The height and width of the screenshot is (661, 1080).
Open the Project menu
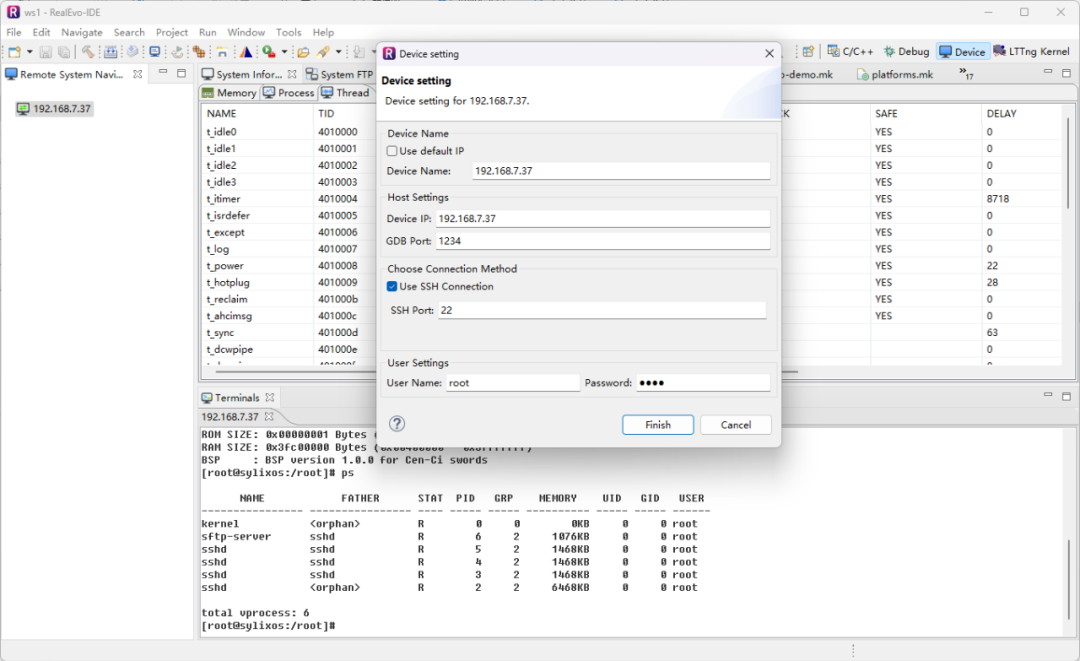pyautogui.click(x=172, y=32)
